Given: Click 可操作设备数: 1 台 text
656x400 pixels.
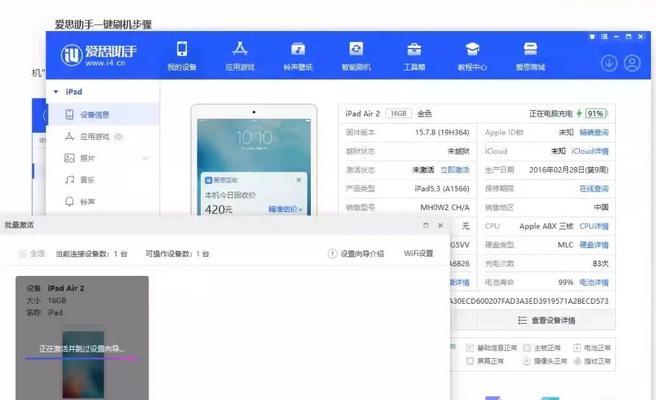Looking at the screenshot, I should click(177, 254).
